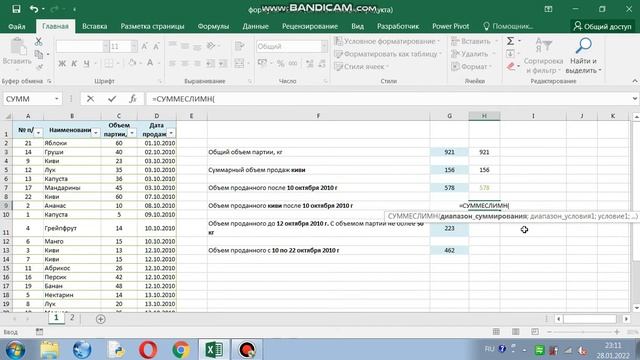Click the Increase font size icon

pos(144,47)
